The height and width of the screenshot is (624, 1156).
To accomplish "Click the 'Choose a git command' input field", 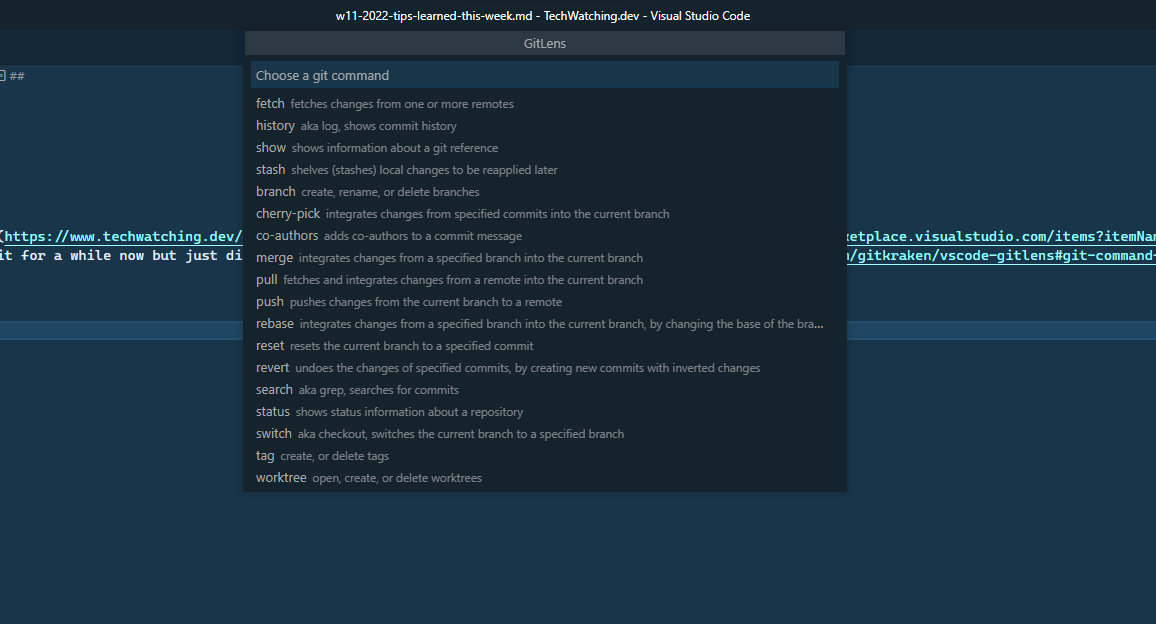I will click(544, 75).
